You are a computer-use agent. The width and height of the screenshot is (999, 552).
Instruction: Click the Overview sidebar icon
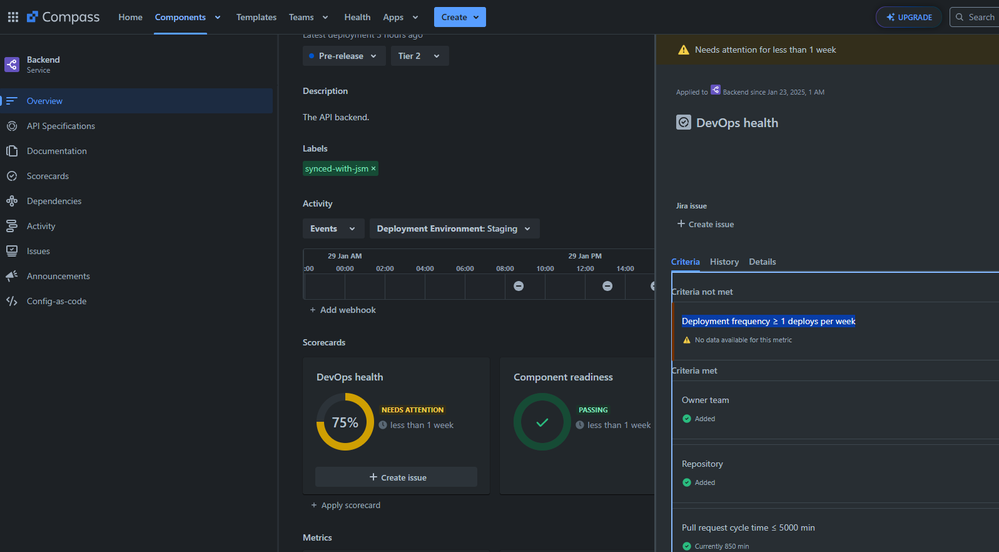click(11, 101)
